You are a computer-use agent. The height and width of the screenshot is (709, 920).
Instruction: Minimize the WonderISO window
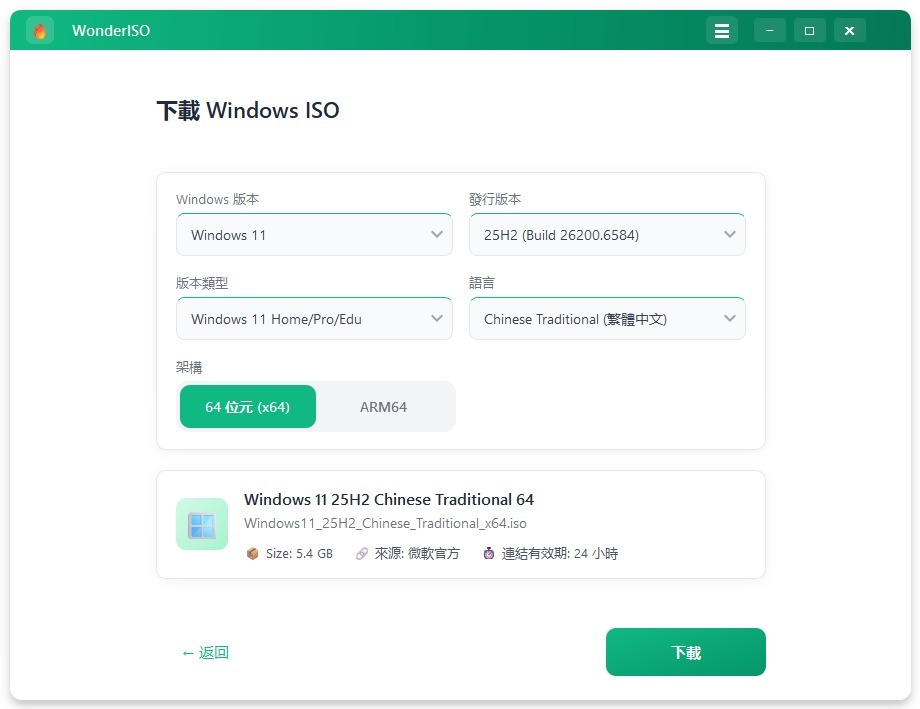pyautogui.click(x=770, y=31)
